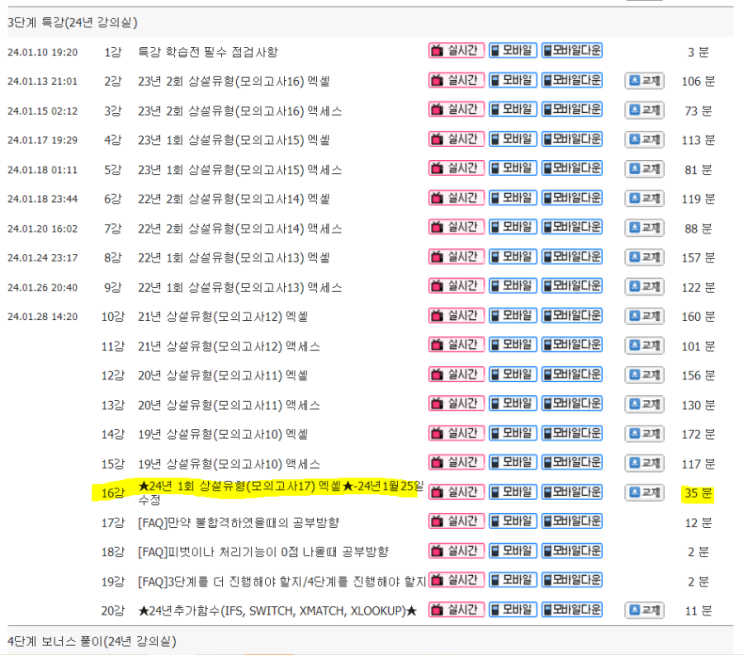Open lecture title 특강 학습전 필수 점검사항
Screen dimensions: 743x655
point(208,52)
